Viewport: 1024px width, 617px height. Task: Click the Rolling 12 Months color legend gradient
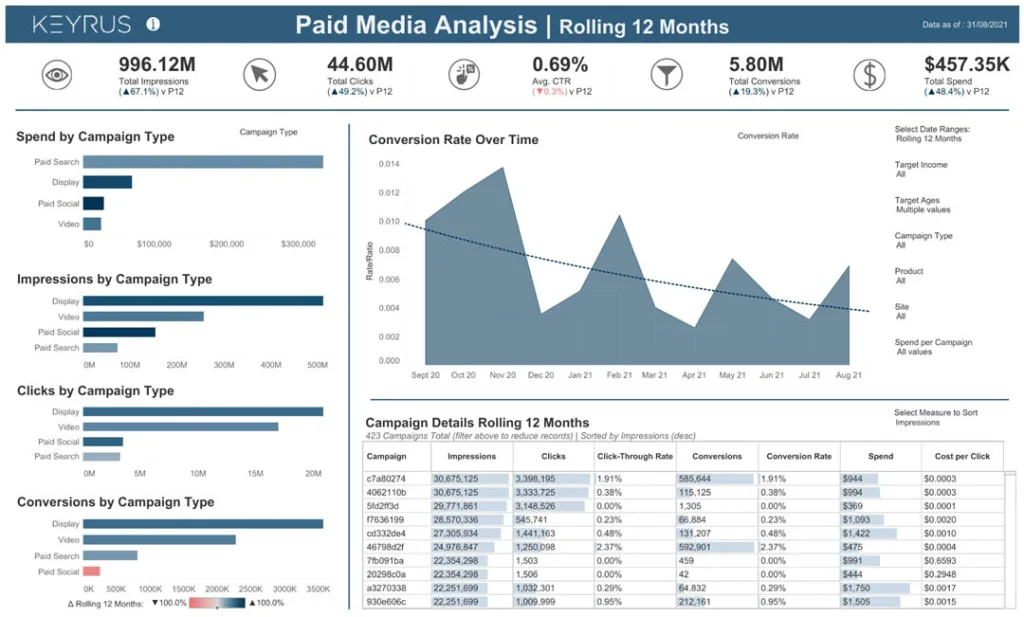coord(217,603)
